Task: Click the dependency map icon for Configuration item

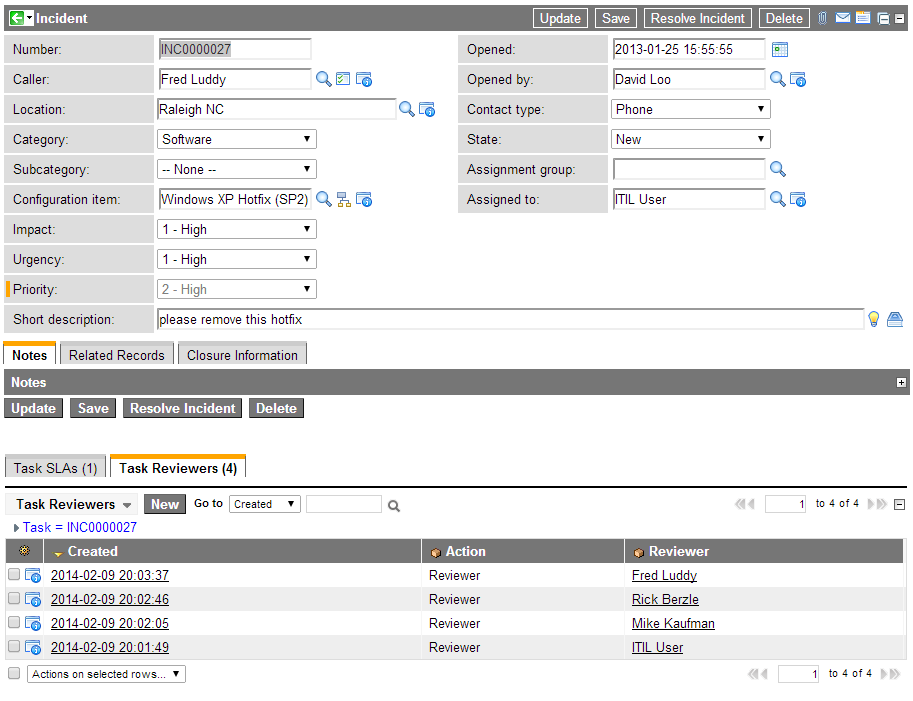Action: 342,199
